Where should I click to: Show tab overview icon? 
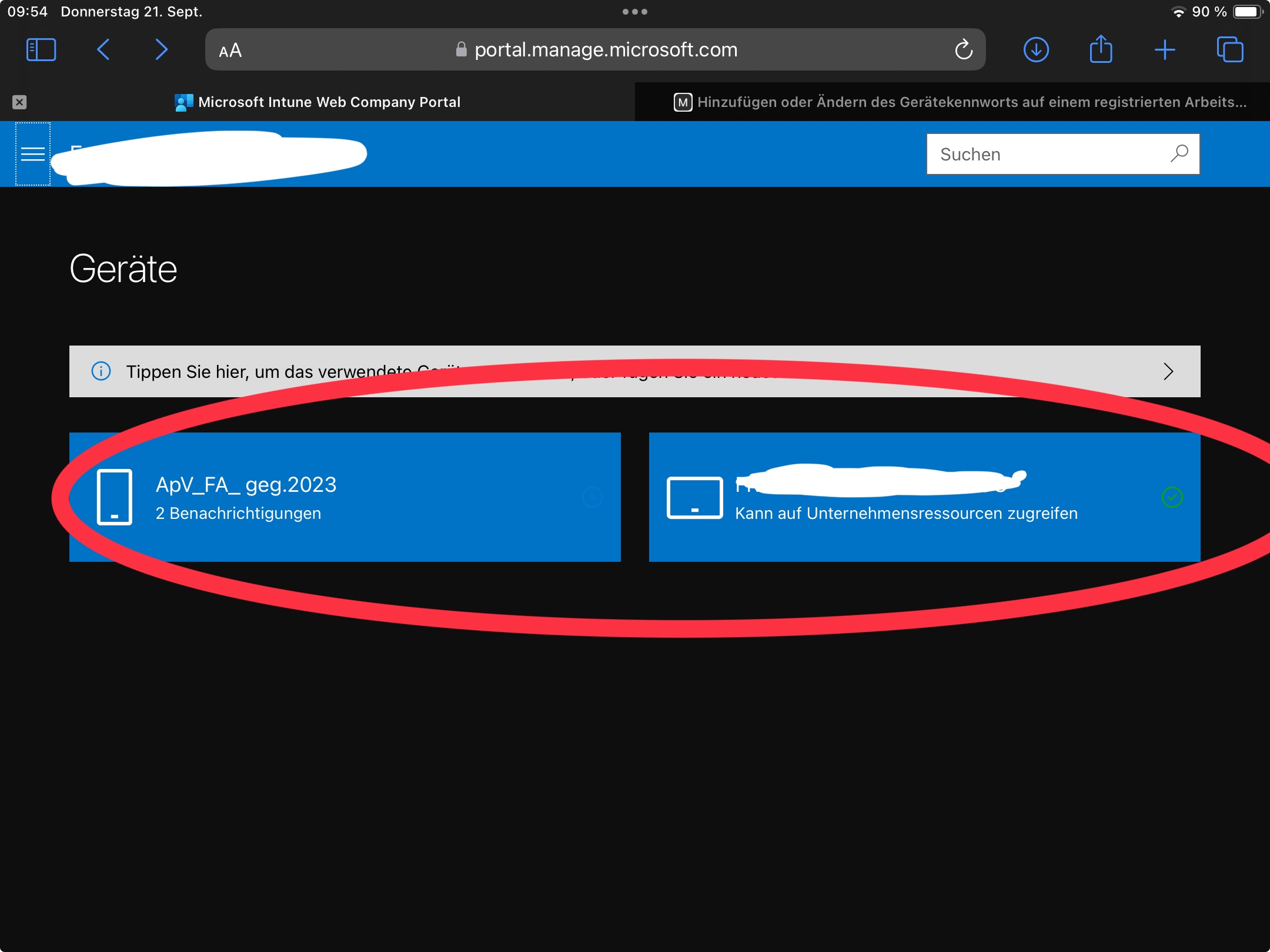coord(1230,50)
